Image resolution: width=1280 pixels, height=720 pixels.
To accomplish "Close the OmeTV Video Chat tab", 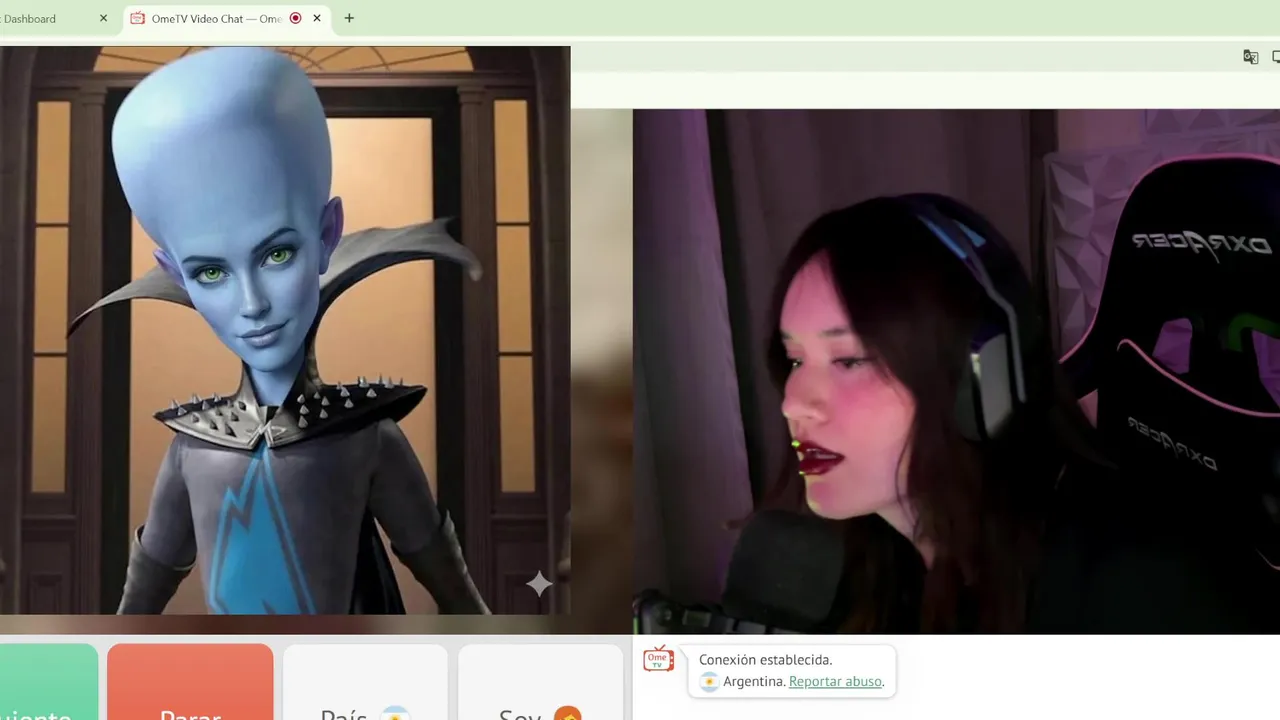I will point(317,18).
